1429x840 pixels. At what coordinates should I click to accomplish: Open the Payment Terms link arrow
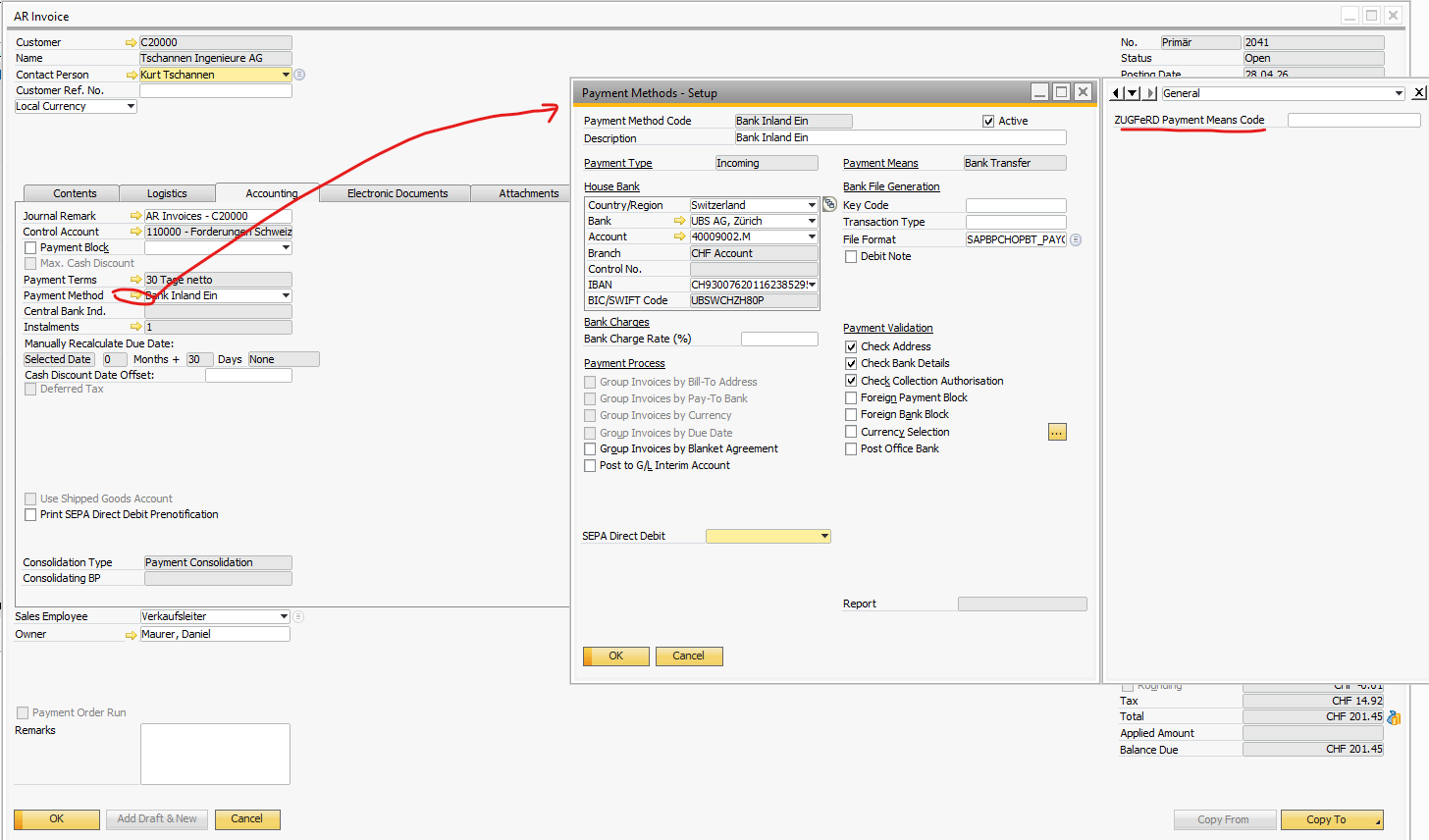point(135,280)
